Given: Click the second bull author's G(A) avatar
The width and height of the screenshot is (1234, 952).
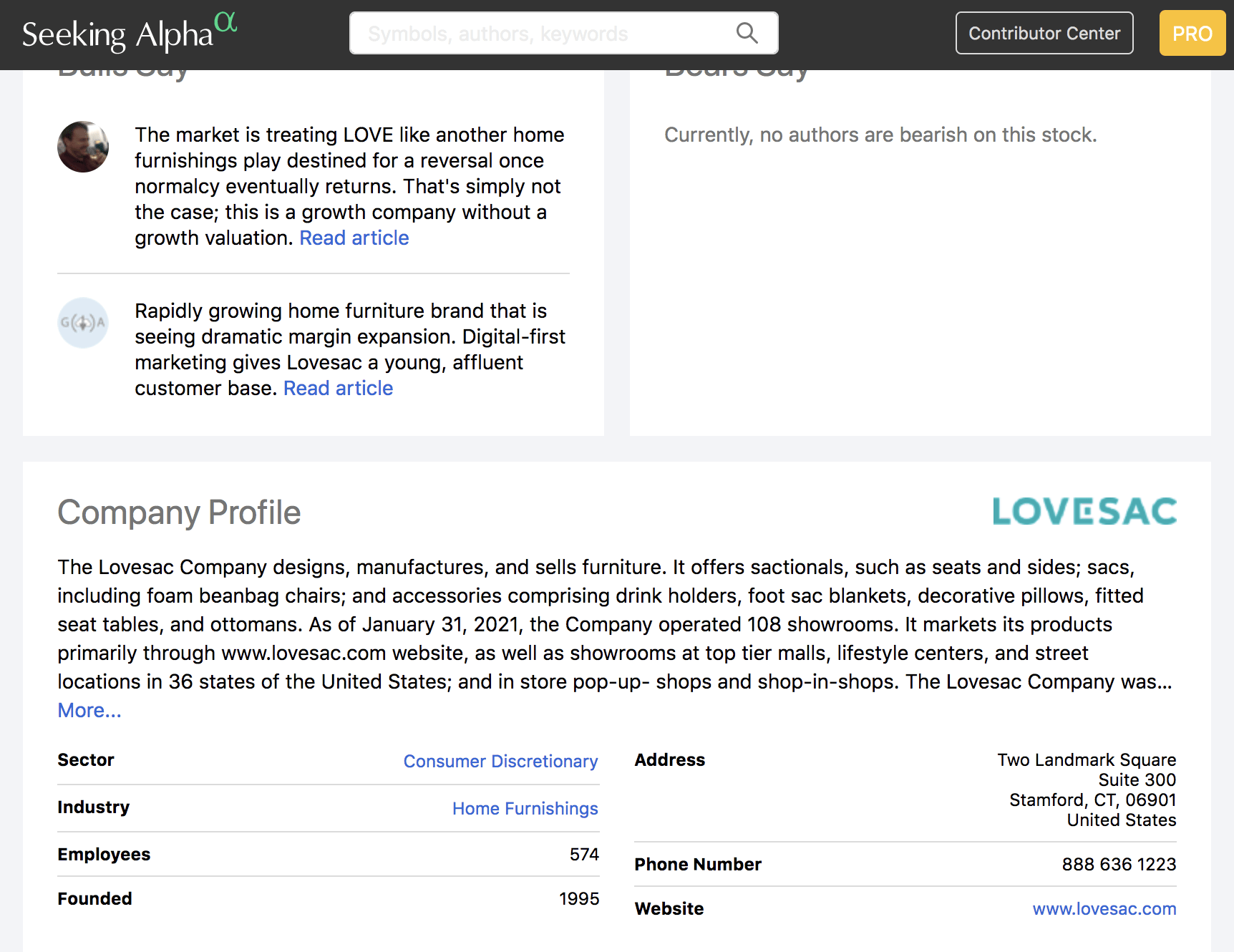Looking at the screenshot, I should (83, 323).
